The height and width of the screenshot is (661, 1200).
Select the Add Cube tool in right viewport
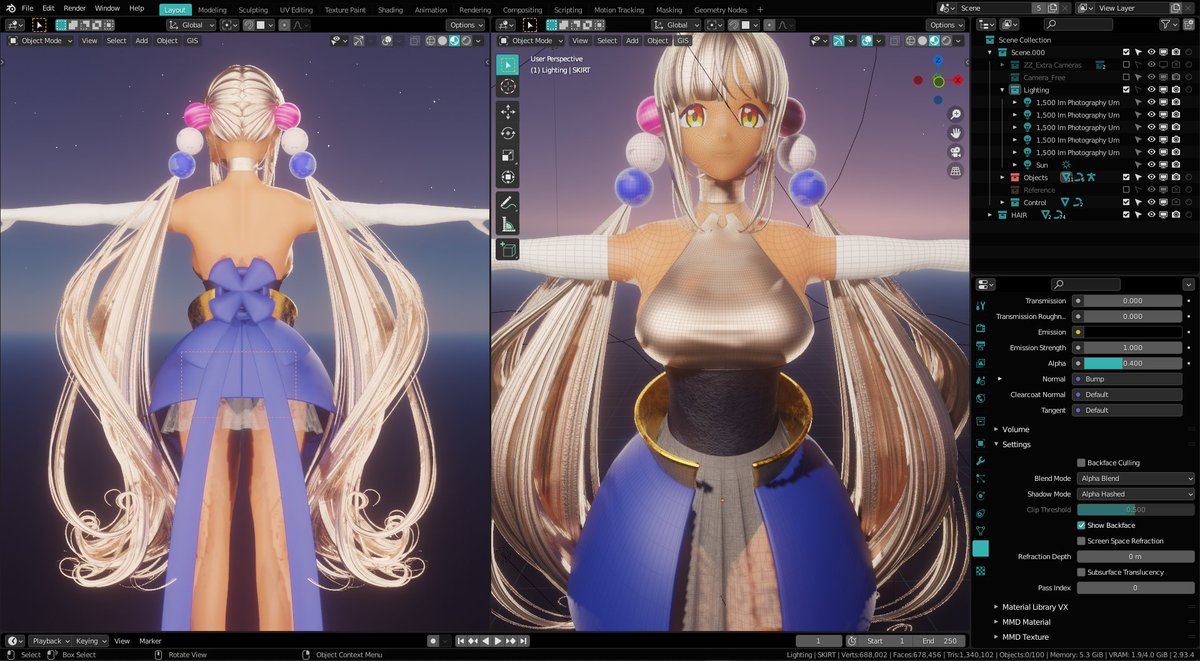(507, 249)
